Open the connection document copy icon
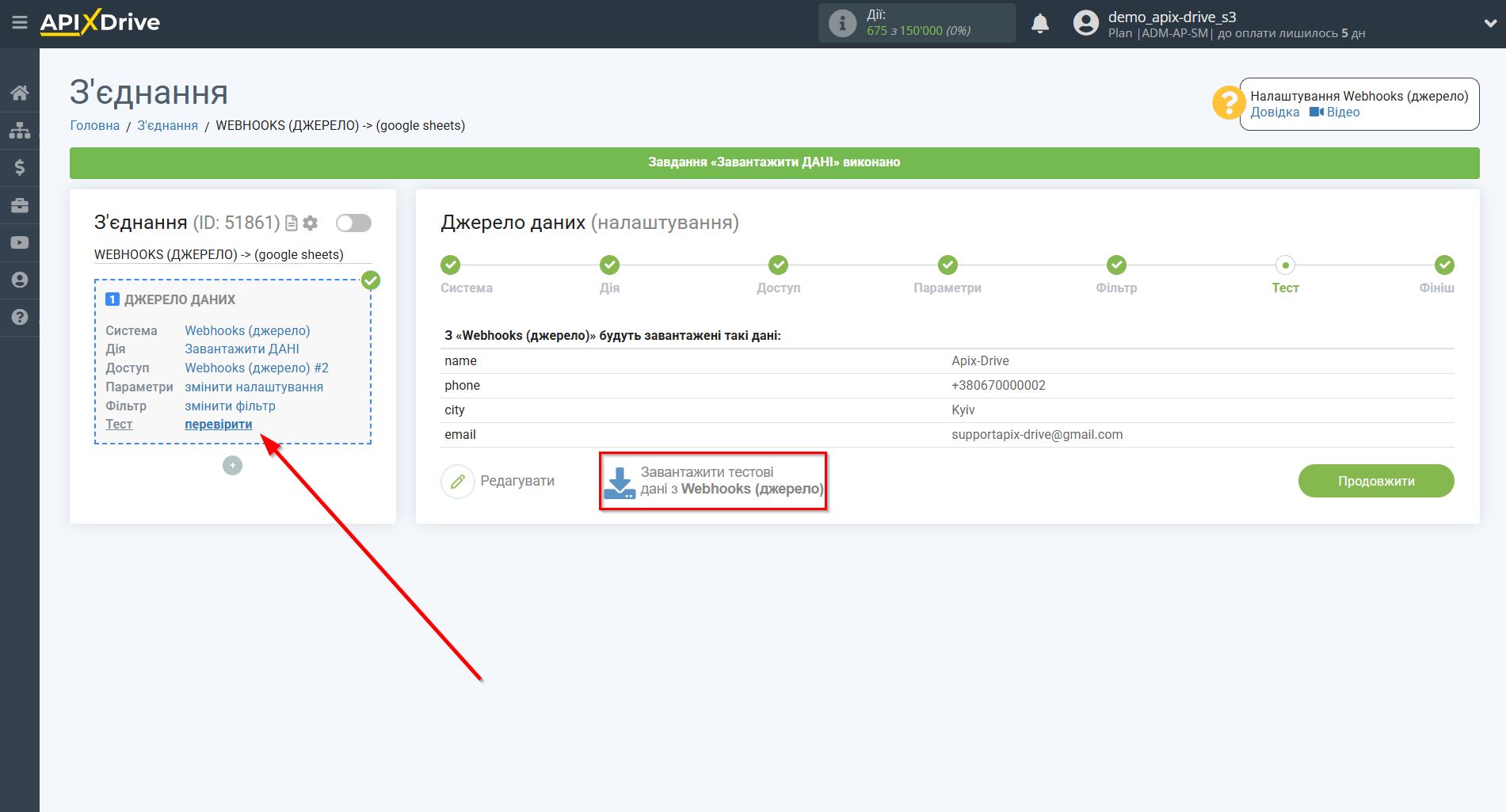 click(x=292, y=223)
